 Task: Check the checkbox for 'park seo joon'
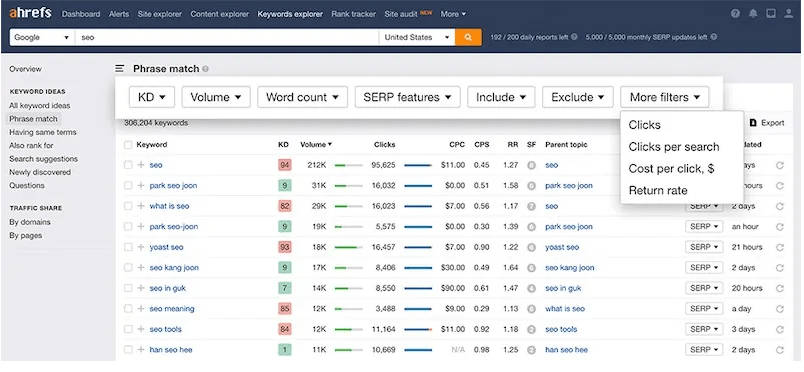tap(128, 186)
